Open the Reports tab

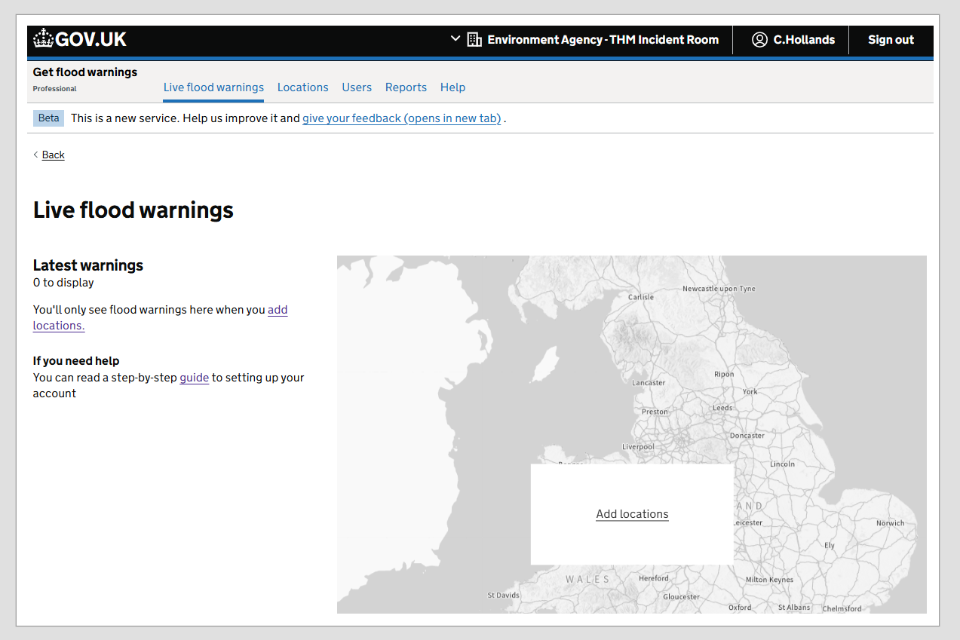405,87
